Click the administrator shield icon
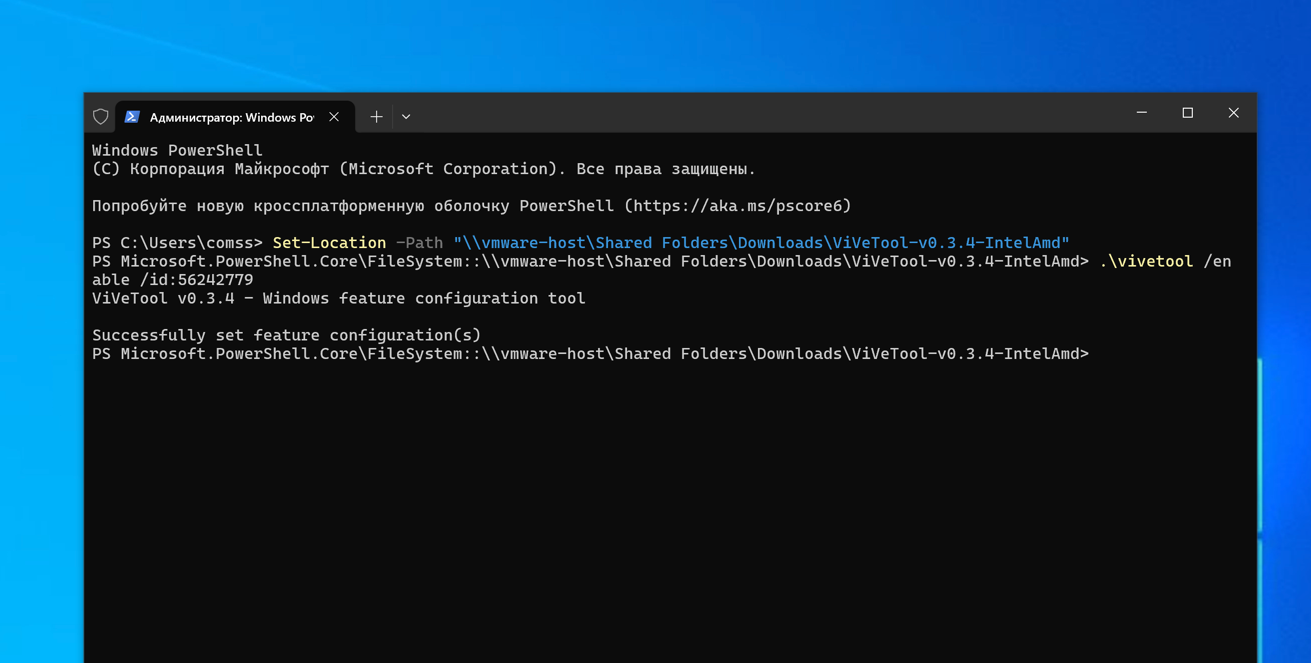This screenshot has height=663, width=1311. (101, 117)
